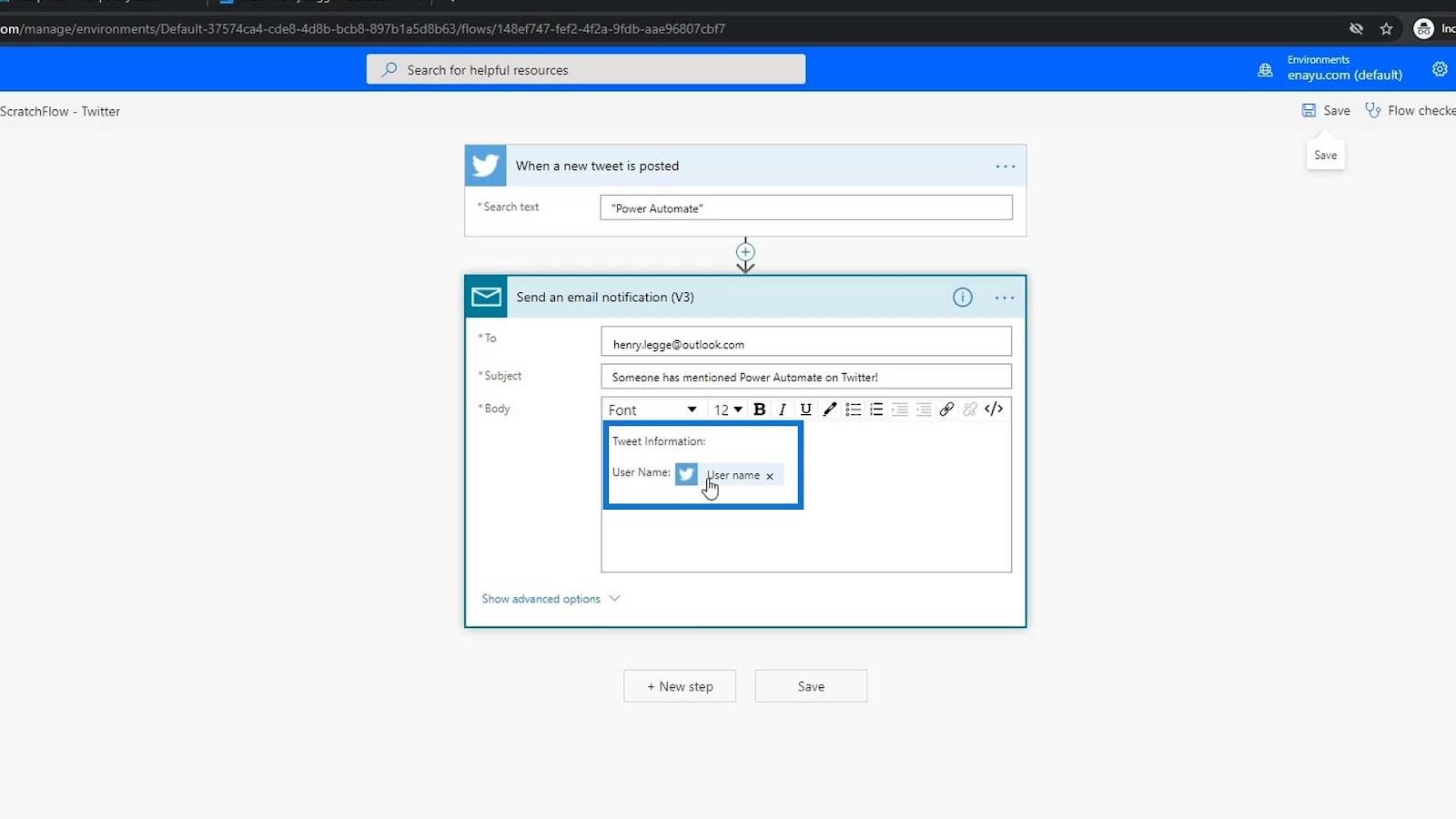Screen dimensions: 1456x819
Task: Open enayu.com (default) environment selector
Action: pos(1344,76)
